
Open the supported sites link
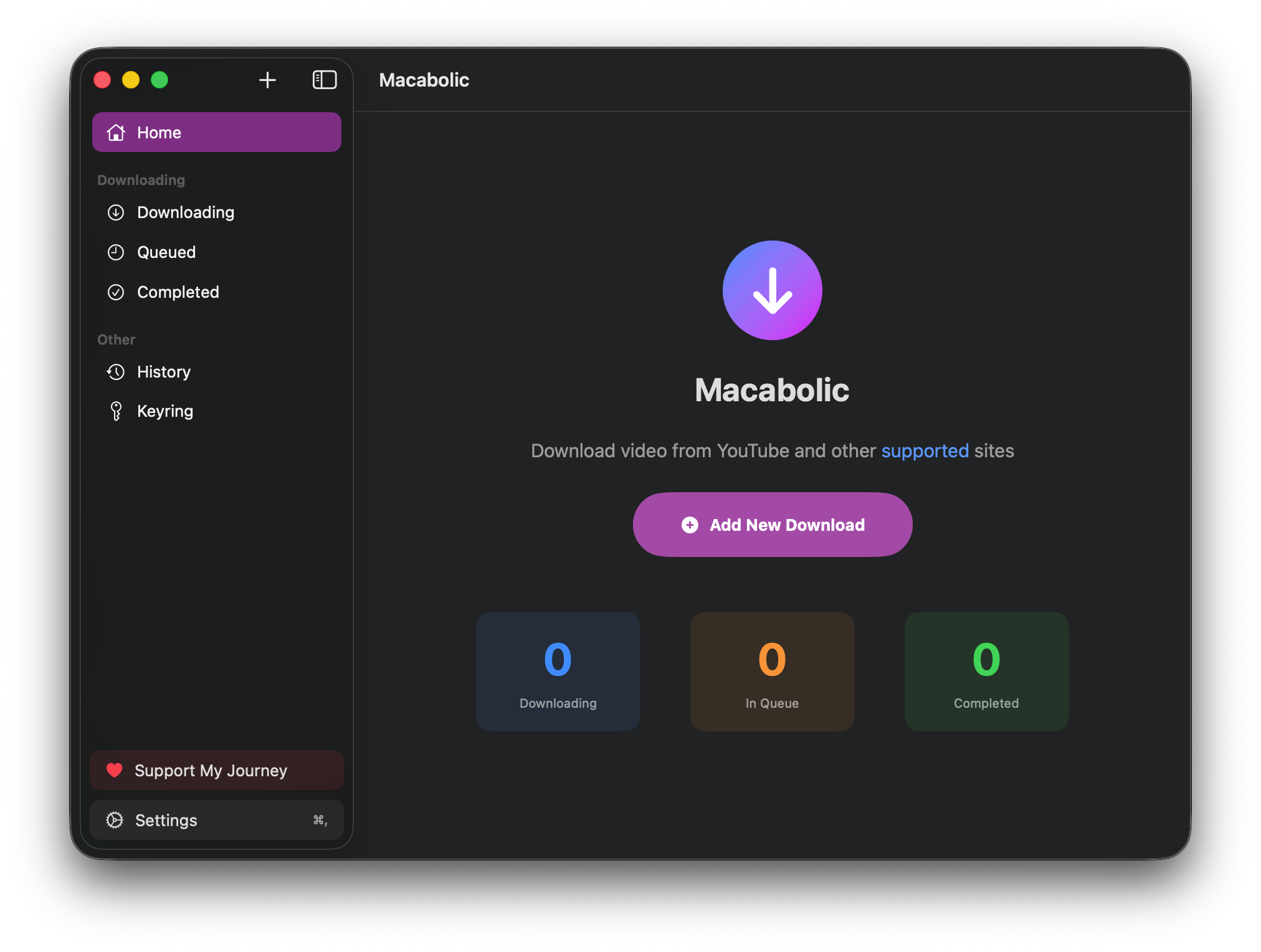click(925, 450)
